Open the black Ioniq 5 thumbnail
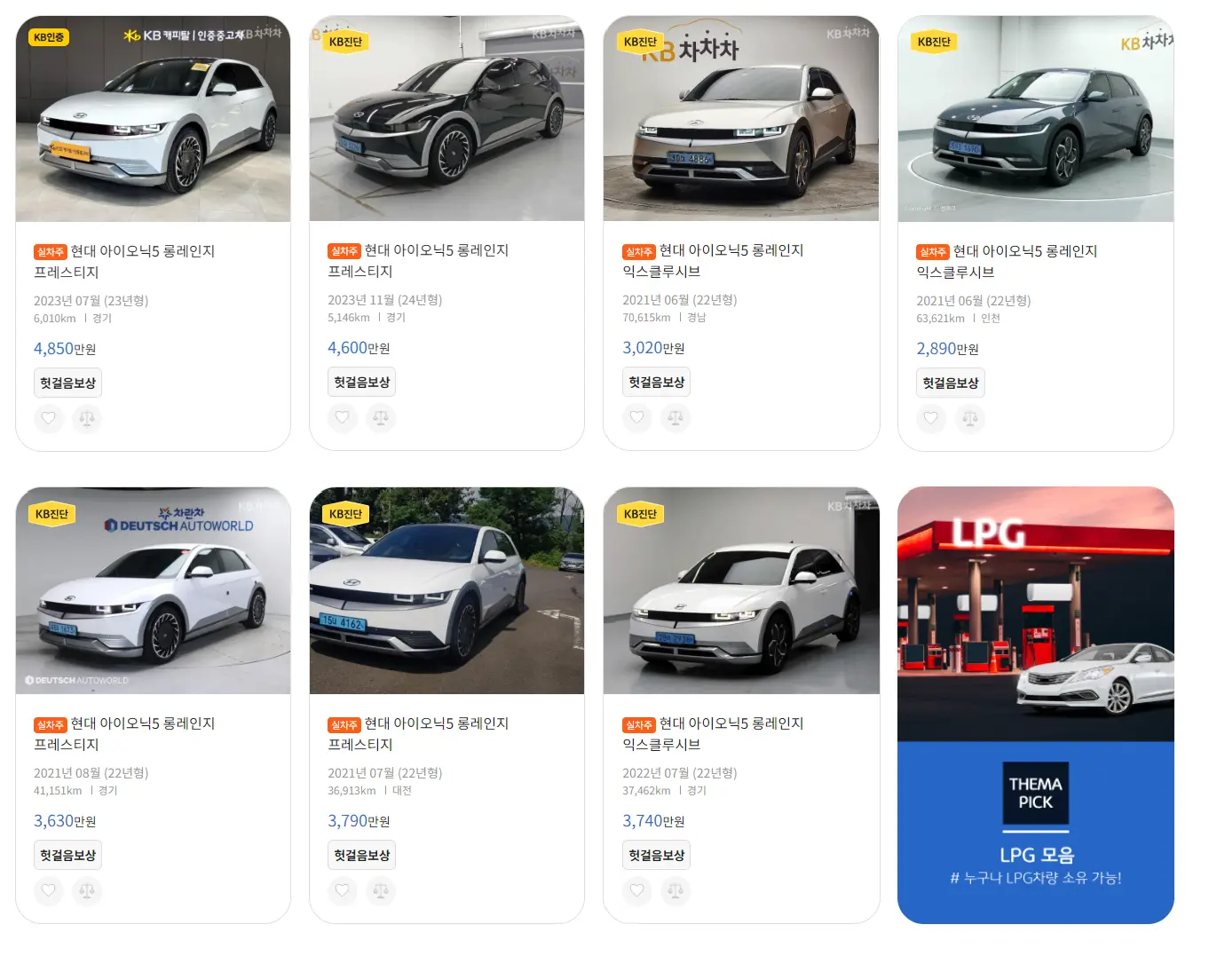Viewport: 1209px width, 980px height. (446, 118)
